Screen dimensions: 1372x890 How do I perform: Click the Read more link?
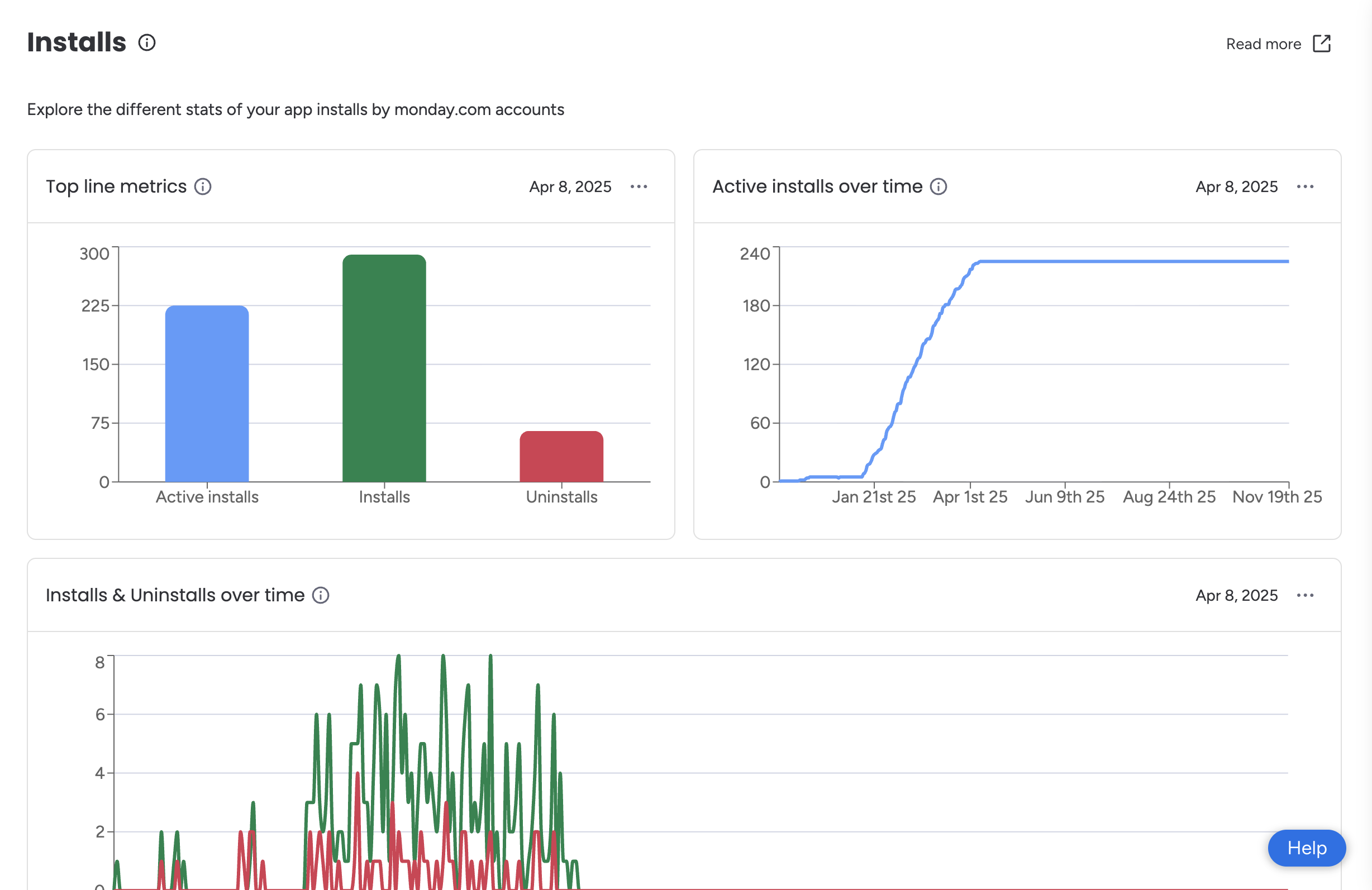(1263, 44)
